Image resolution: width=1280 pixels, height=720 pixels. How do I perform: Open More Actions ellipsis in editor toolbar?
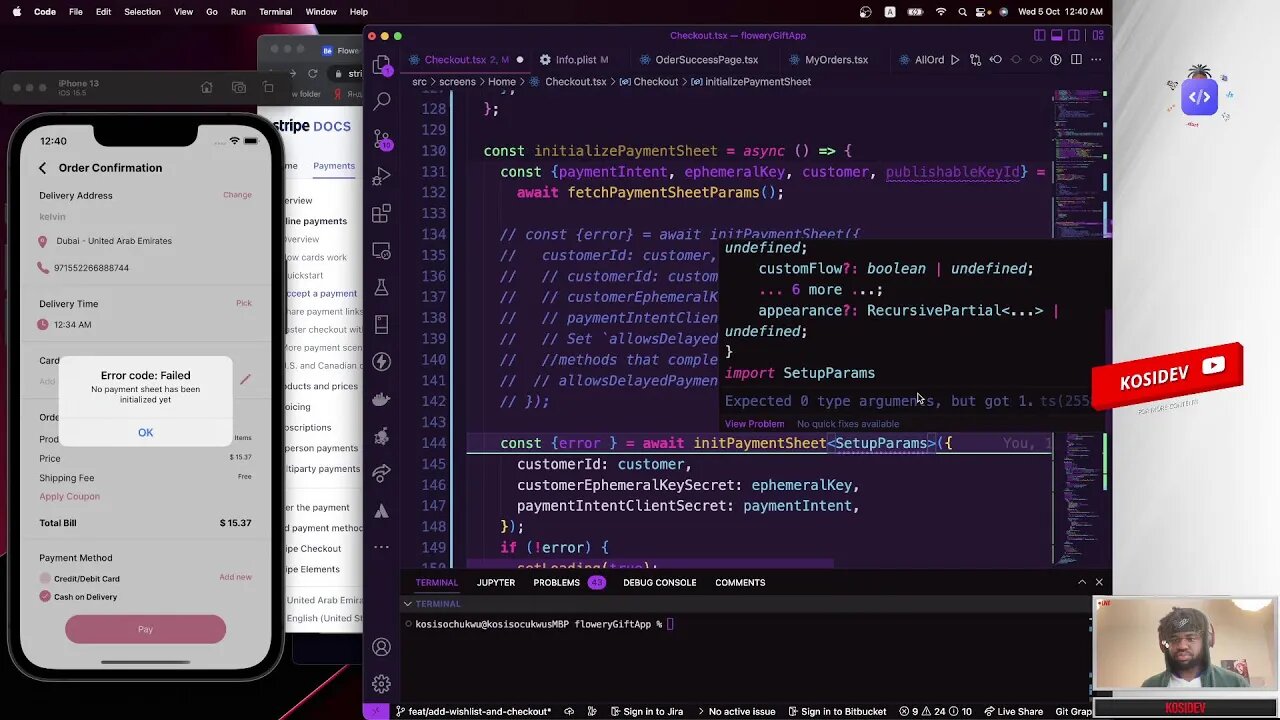[1096, 60]
